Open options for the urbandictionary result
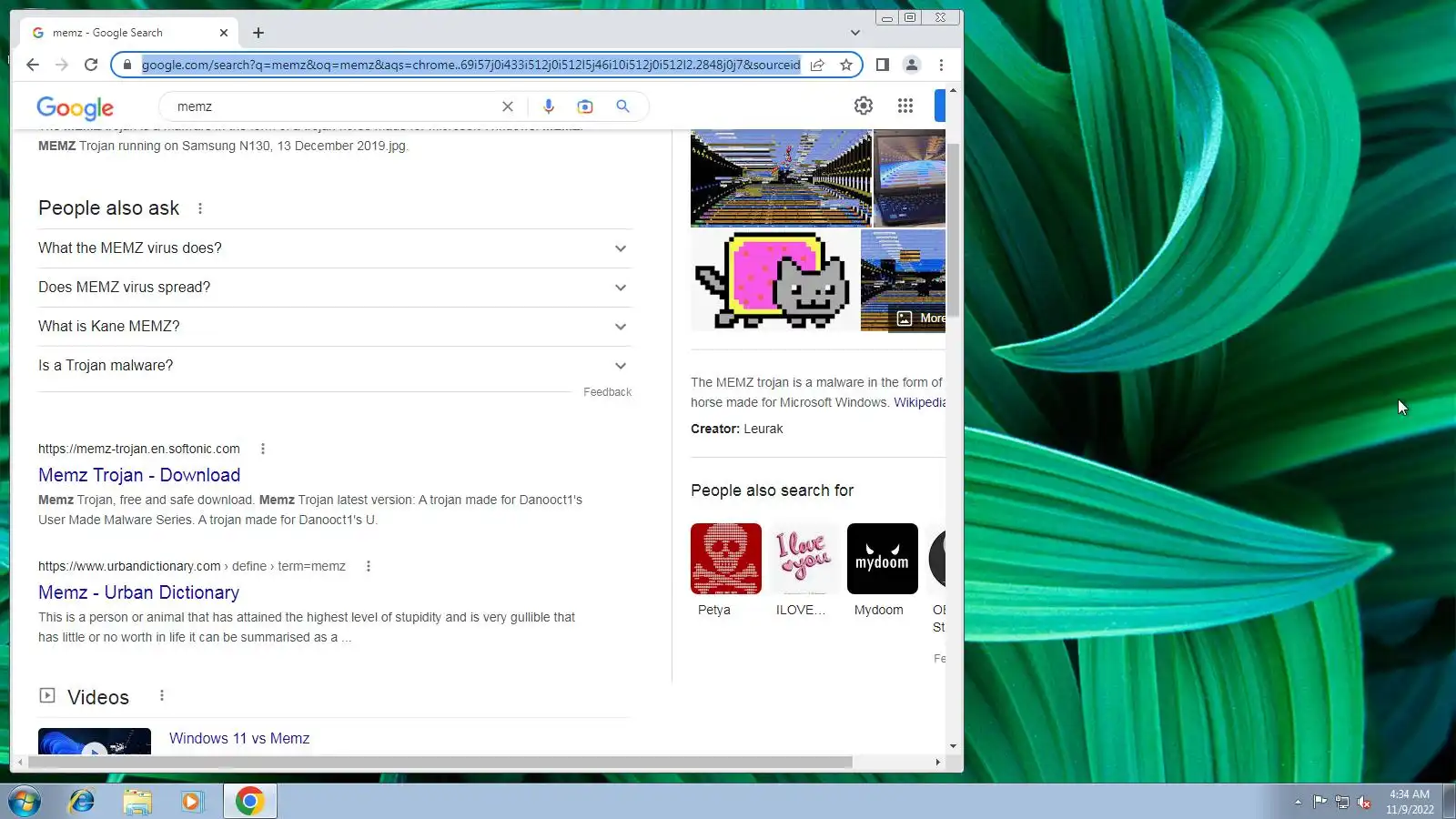Image resolution: width=1456 pixels, height=819 pixels. 369,566
